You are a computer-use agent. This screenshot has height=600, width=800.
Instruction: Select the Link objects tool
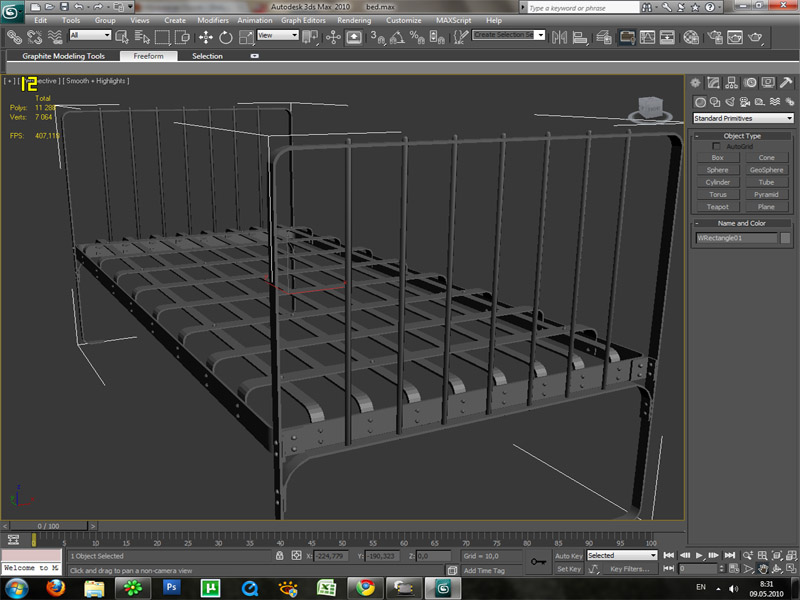14,37
